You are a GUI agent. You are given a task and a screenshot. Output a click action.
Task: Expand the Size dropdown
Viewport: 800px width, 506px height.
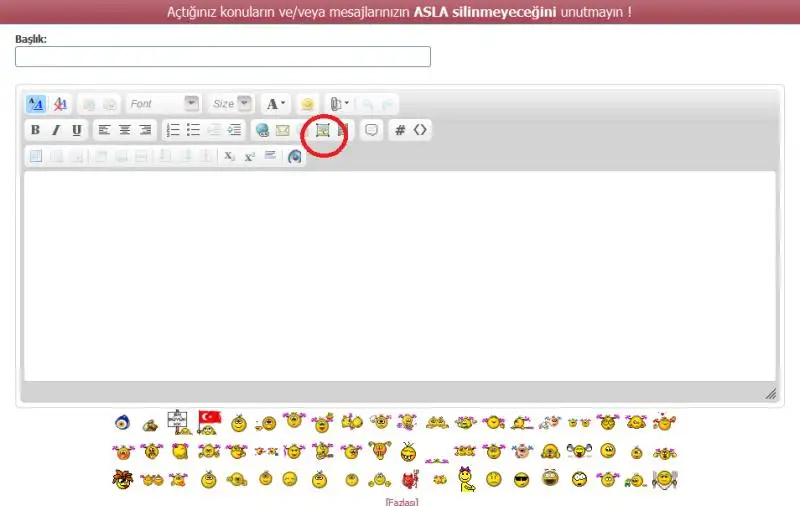(231, 104)
